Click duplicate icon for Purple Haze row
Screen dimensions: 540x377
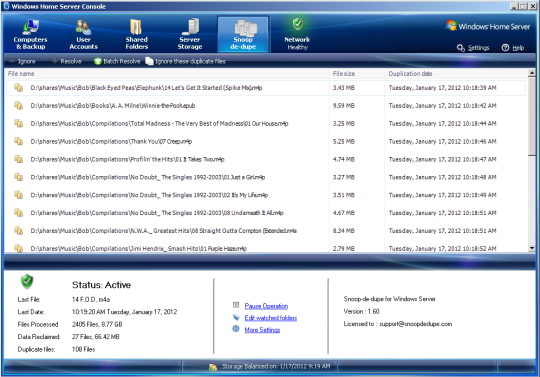[x=19, y=248]
